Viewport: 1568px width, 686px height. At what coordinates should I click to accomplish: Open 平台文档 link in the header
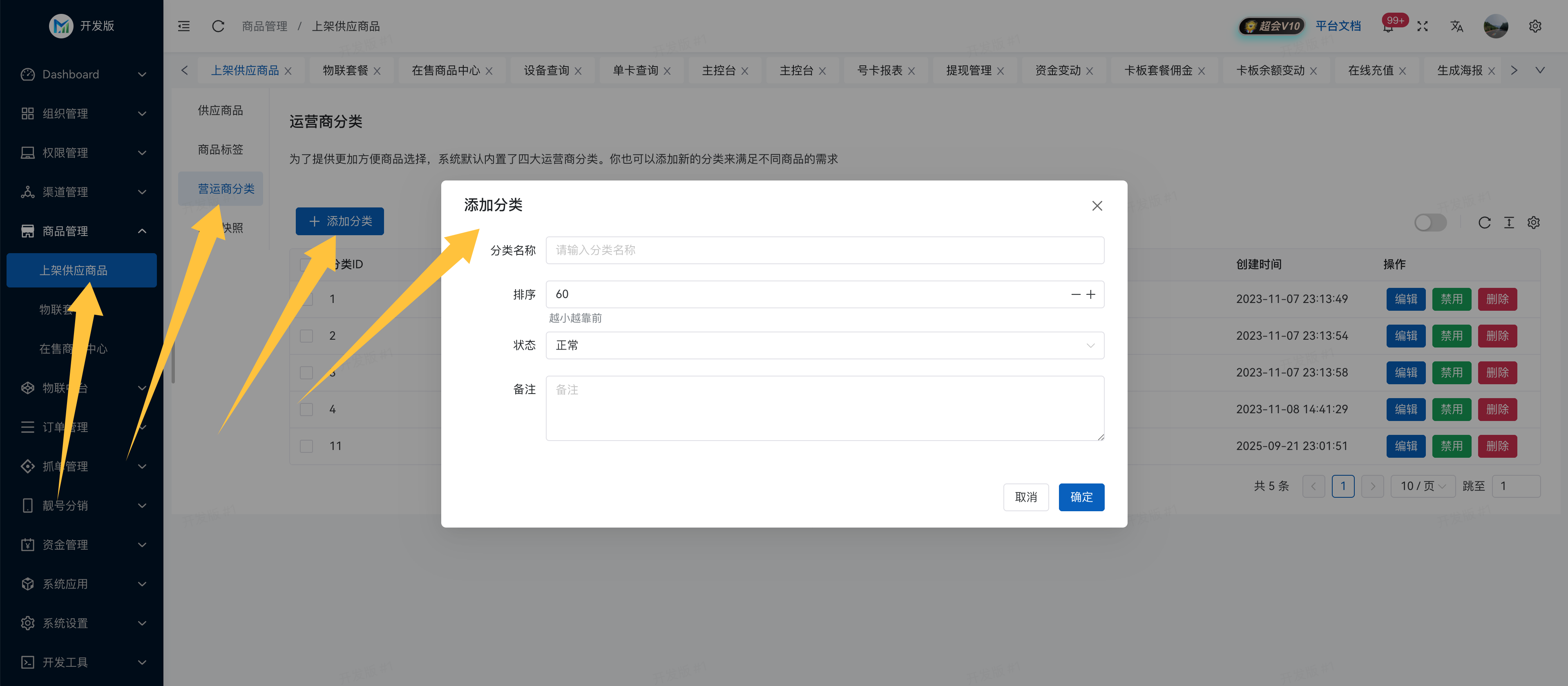pyautogui.click(x=1338, y=26)
